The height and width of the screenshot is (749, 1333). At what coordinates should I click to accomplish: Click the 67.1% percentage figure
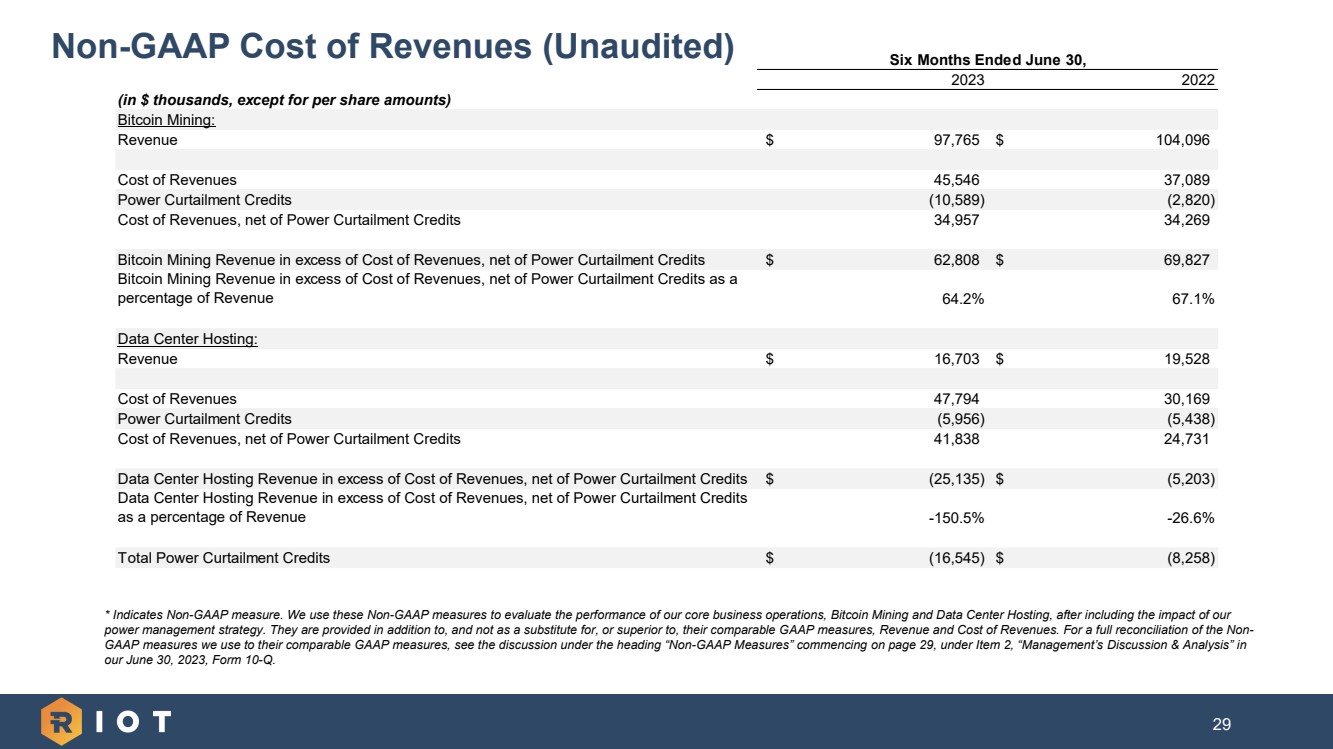tap(1194, 298)
